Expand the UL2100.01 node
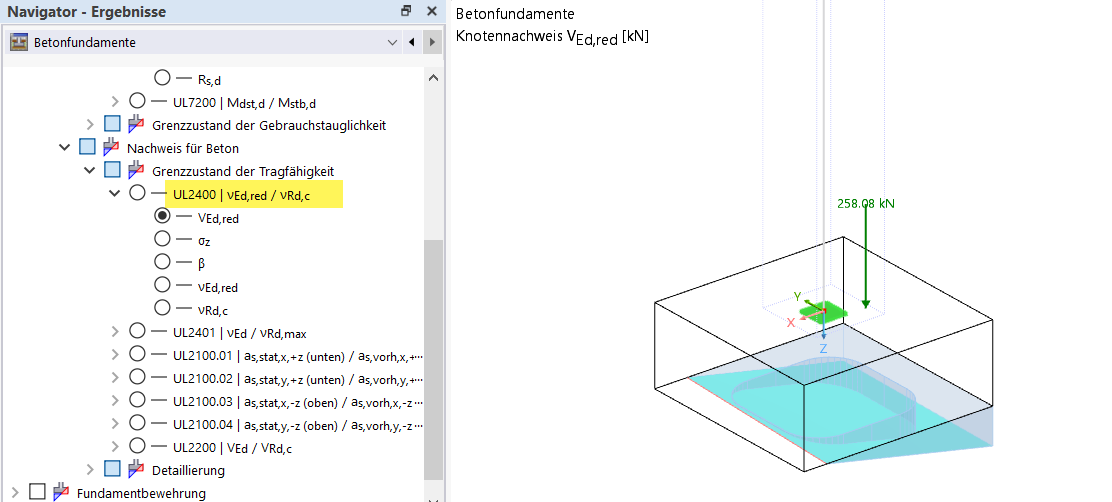 pyautogui.click(x=116, y=354)
